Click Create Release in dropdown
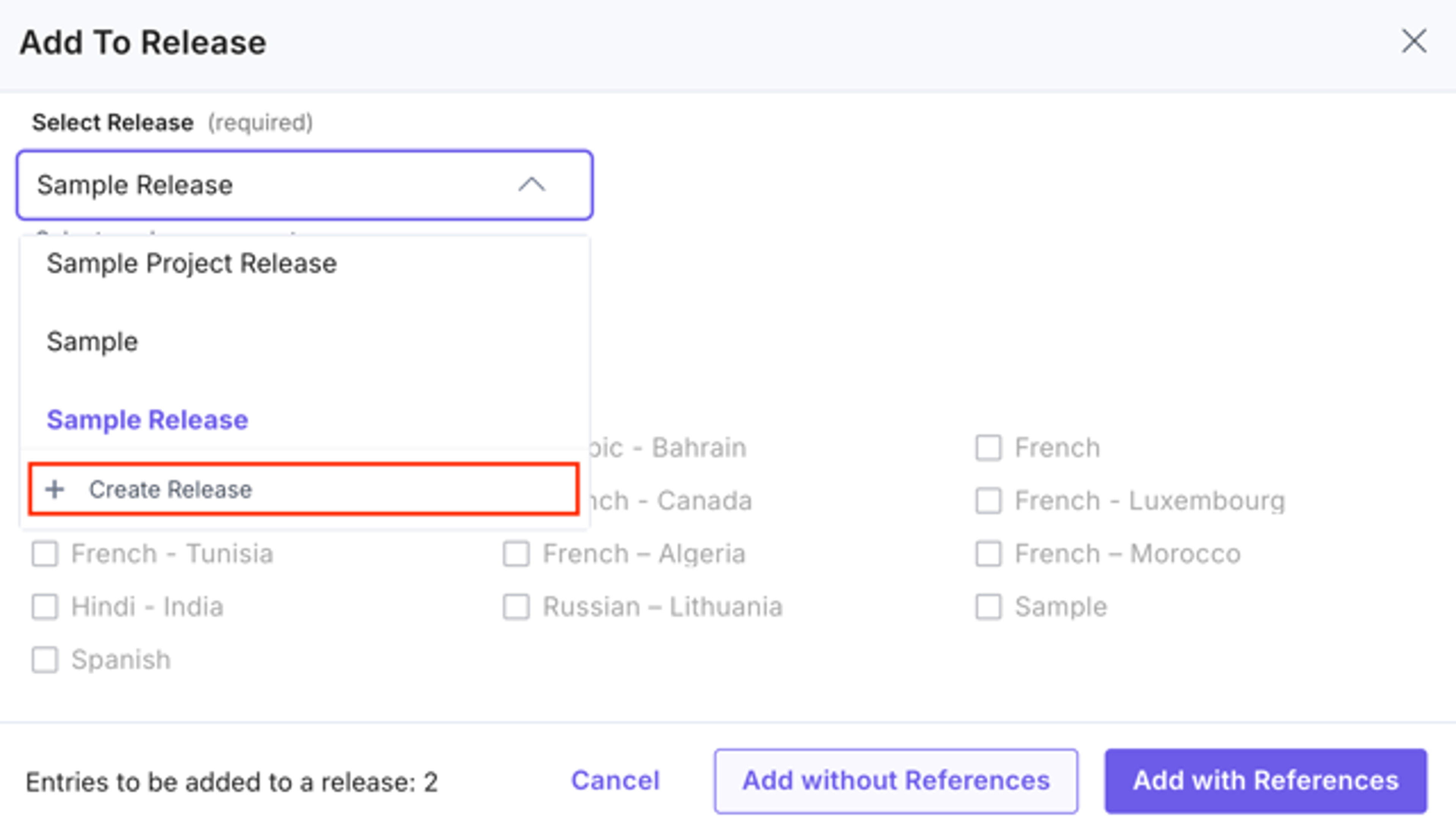Screen dimensions: 1456x835 click(x=303, y=489)
